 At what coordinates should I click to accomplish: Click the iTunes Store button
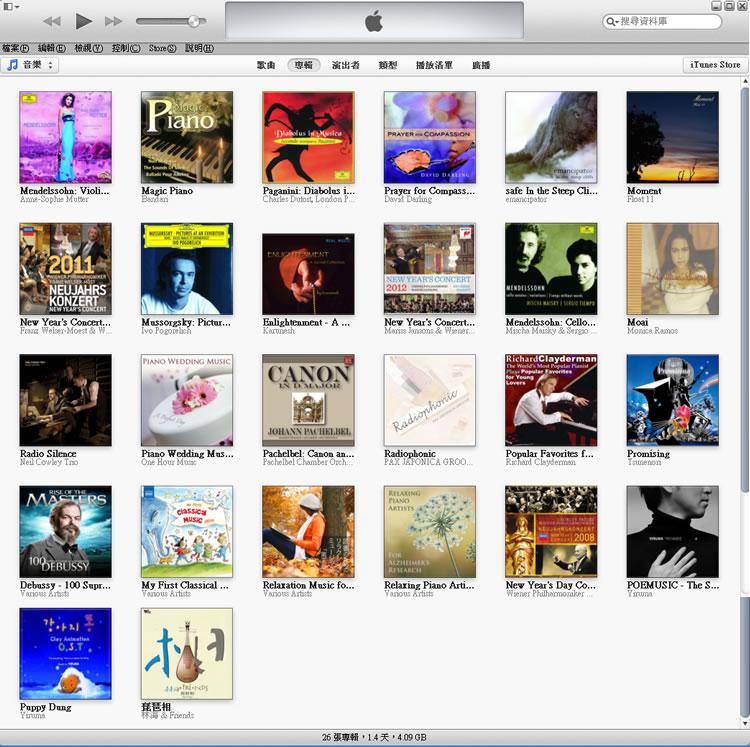[715, 65]
